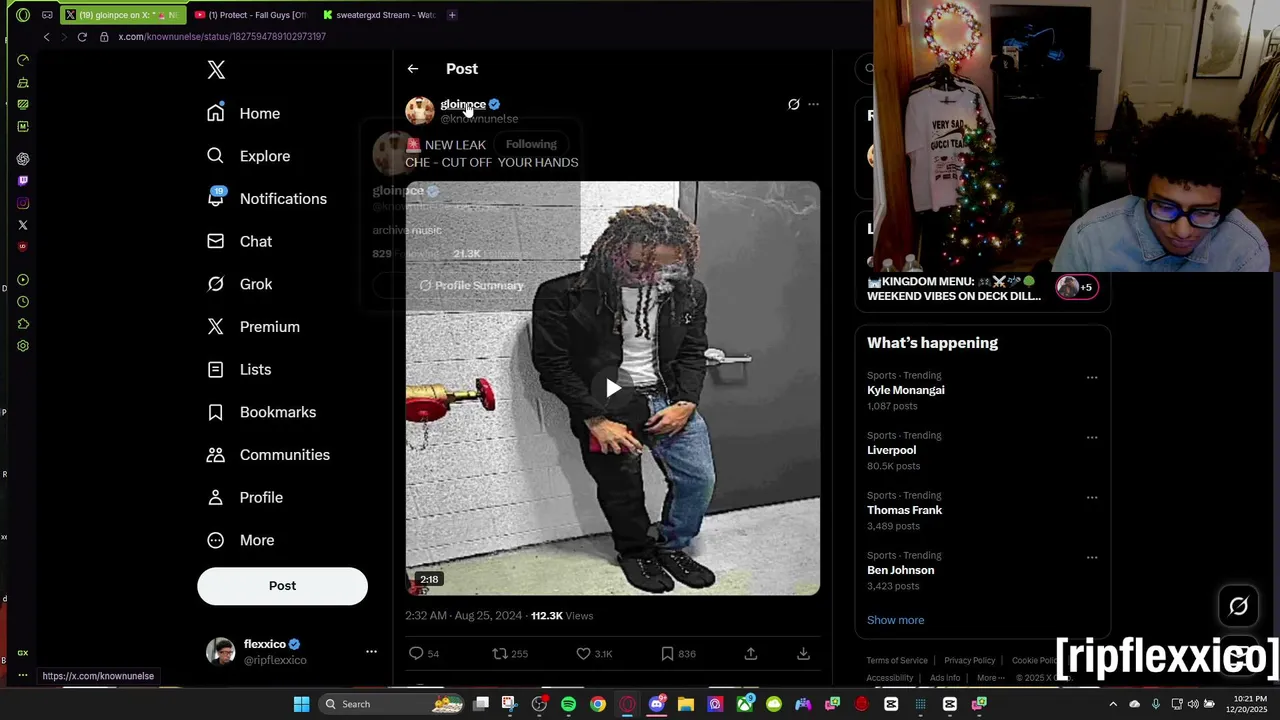Click the download icon under the post
The image size is (1280, 720).
pyautogui.click(x=803, y=654)
